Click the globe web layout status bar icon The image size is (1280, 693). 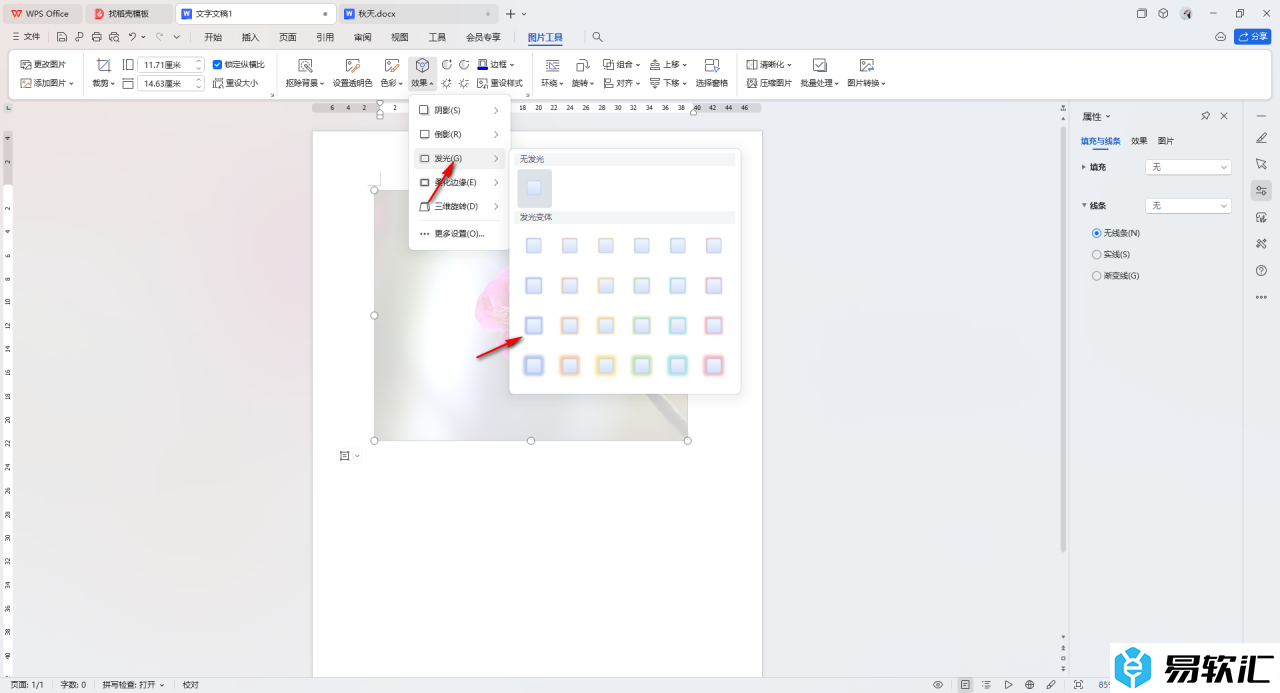click(1029, 685)
